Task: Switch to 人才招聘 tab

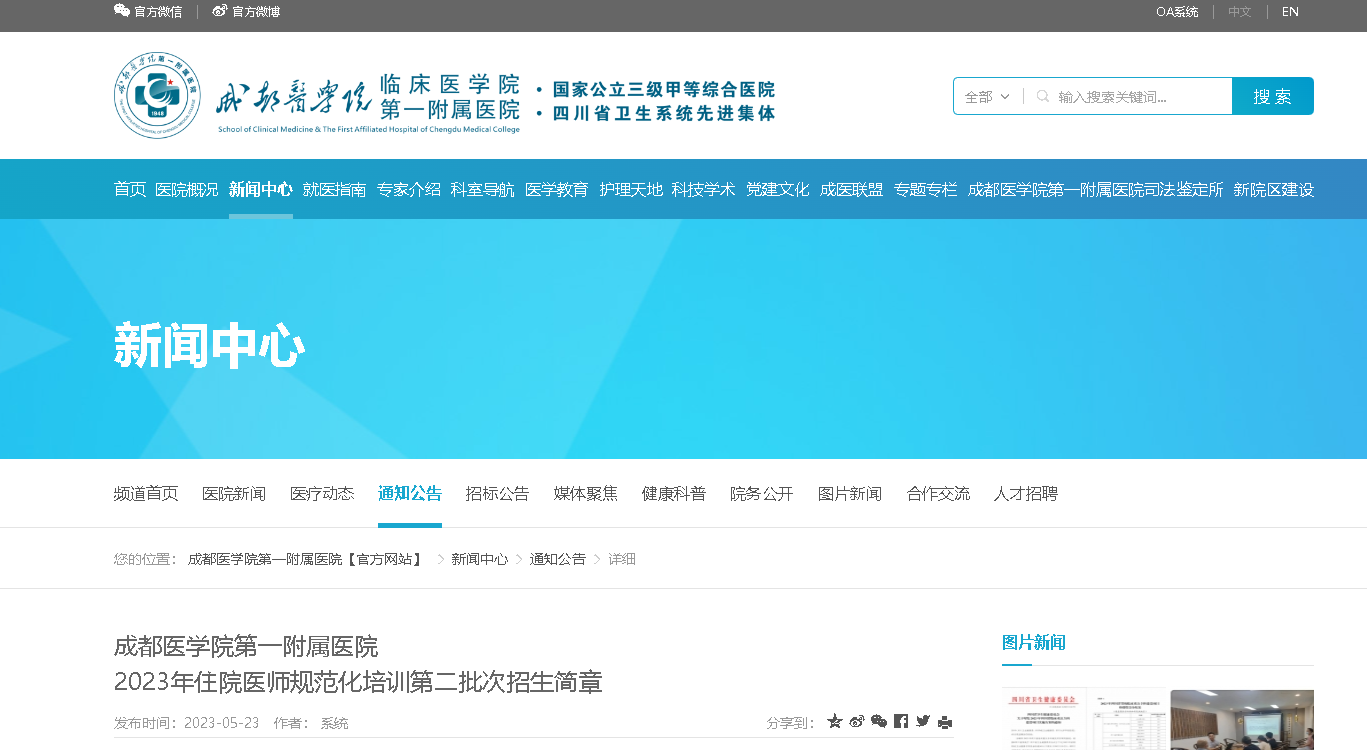Action: coord(1025,494)
